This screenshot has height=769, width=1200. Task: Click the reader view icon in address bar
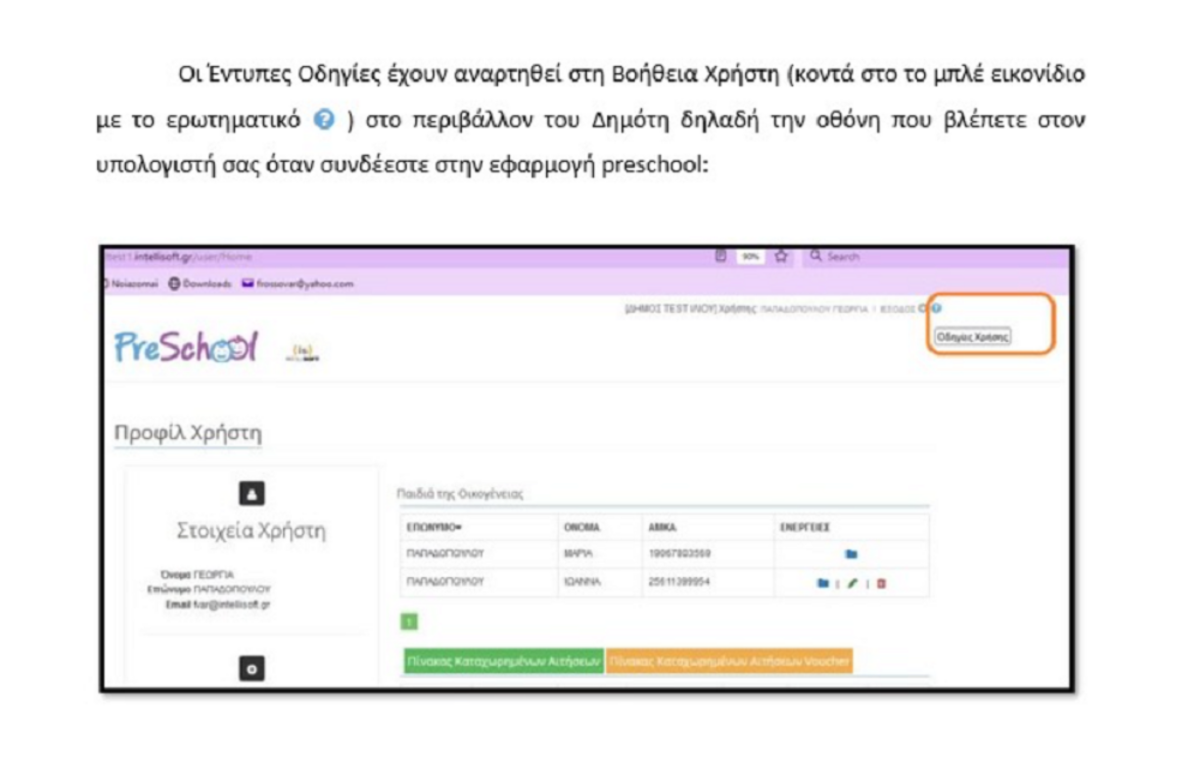(x=720, y=257)
